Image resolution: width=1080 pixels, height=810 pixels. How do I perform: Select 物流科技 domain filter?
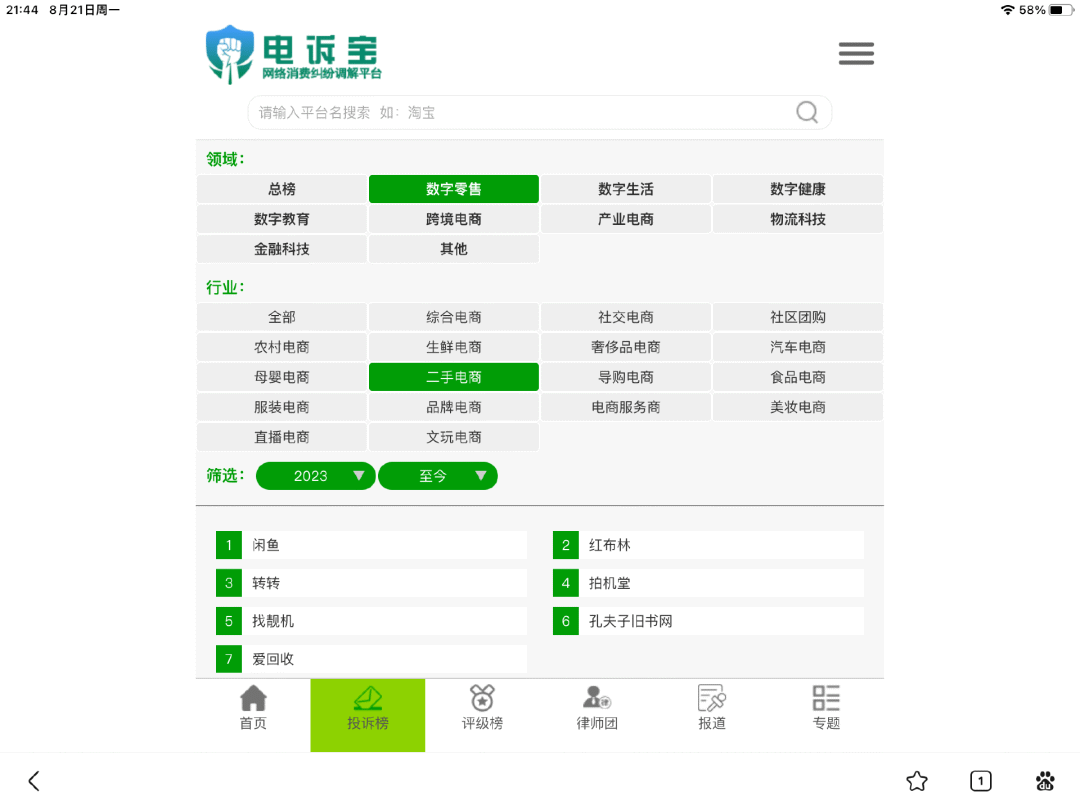pyautogui.click(x=798, y=219)
